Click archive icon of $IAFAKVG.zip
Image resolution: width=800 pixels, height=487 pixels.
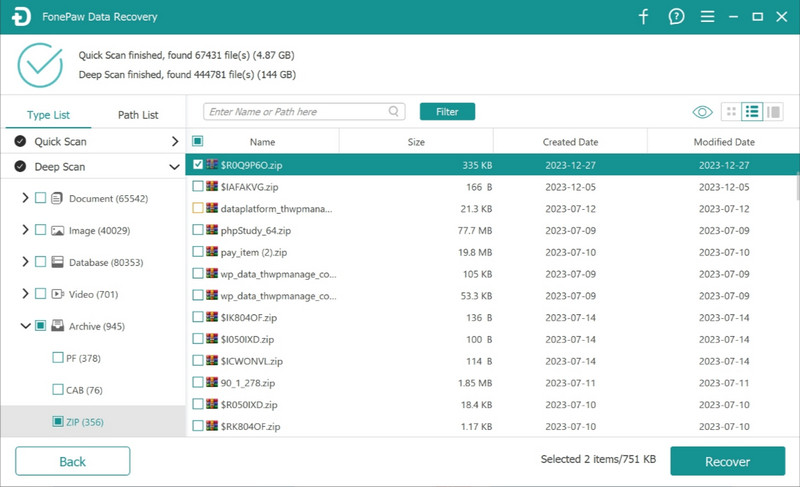212,187
